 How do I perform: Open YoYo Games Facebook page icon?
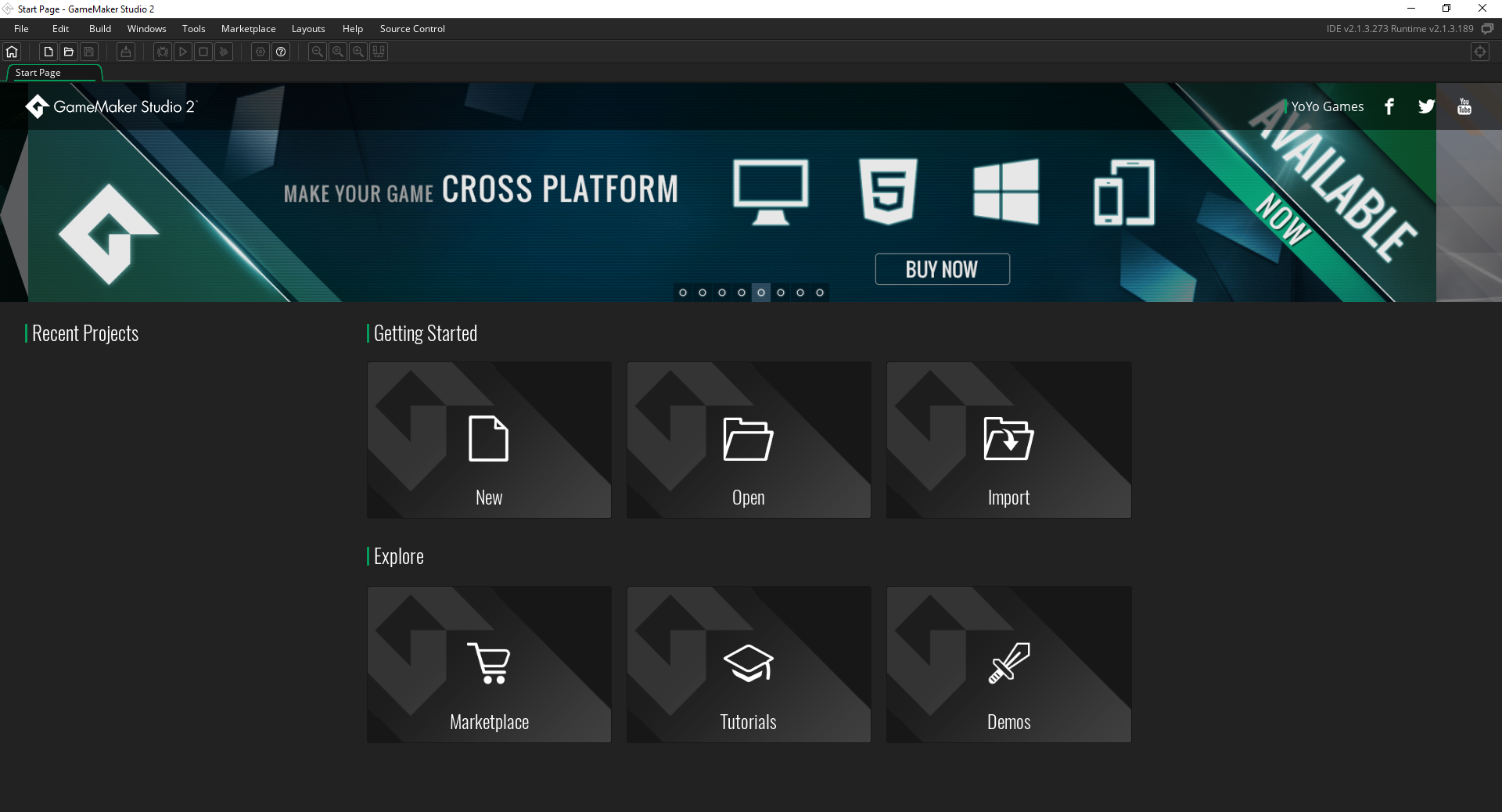pyautogui.click(x=1389, y=106)
